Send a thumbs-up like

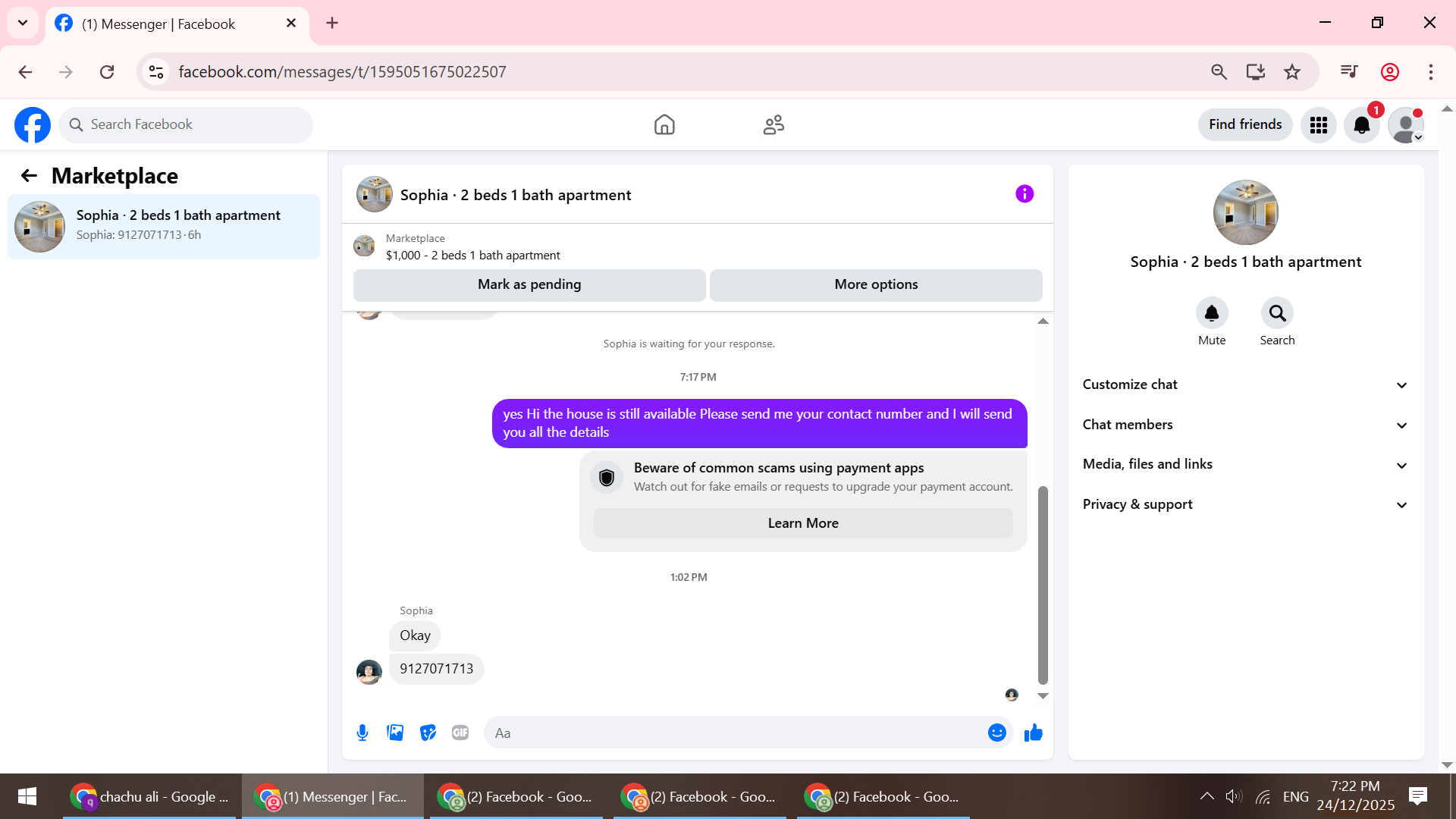(x=1033, y=733)
